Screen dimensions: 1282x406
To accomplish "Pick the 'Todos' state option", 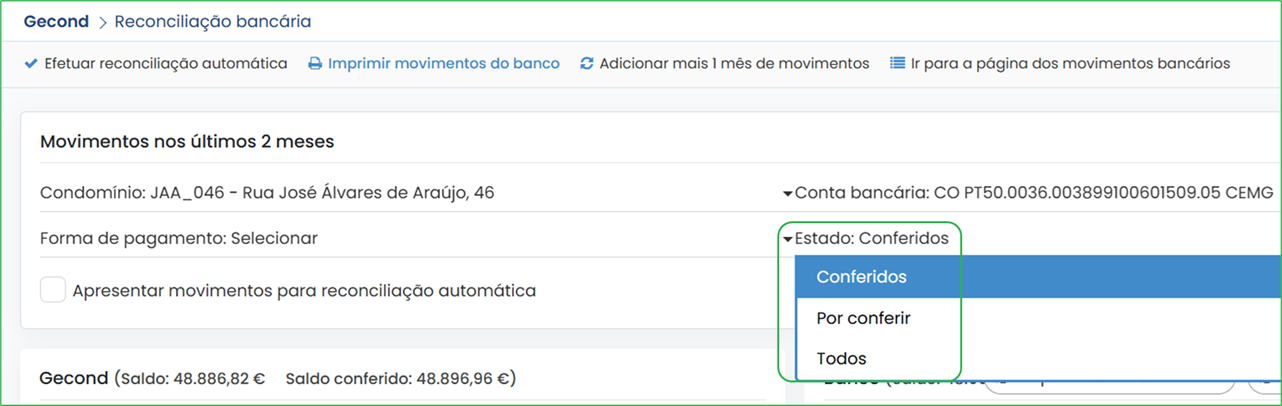I will point(1039,358).
